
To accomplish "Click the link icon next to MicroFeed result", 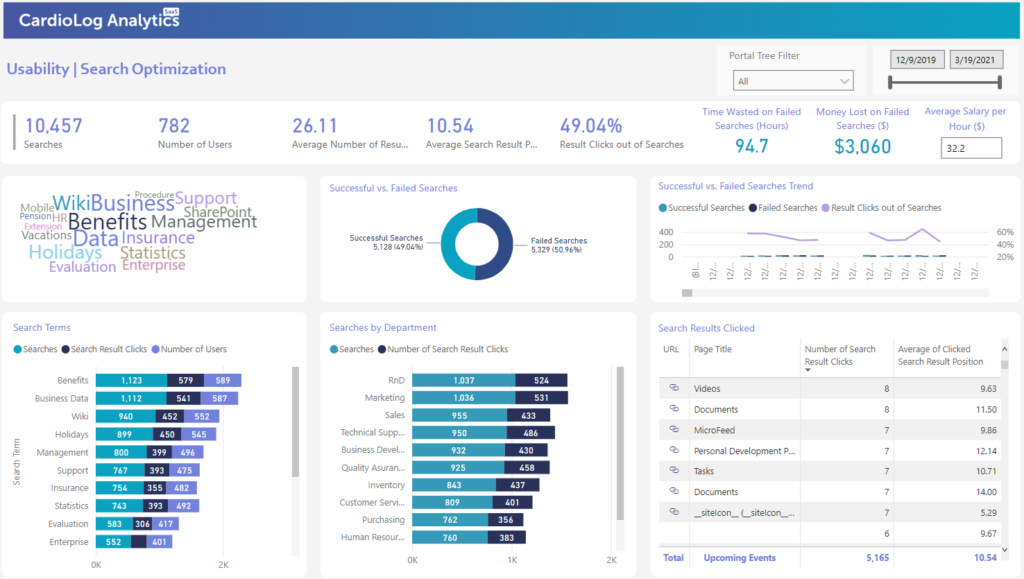I will 674,429.
